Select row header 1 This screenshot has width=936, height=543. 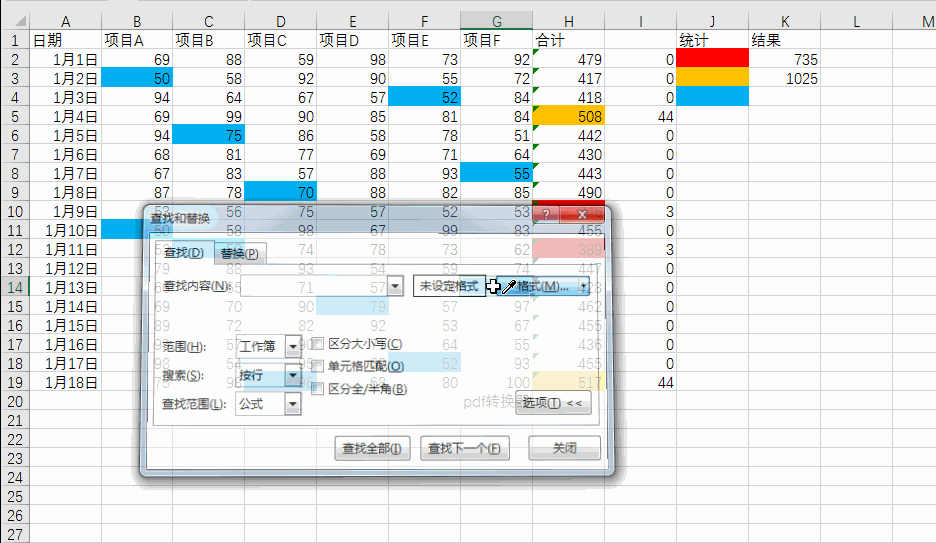click(x=15, y=40)
